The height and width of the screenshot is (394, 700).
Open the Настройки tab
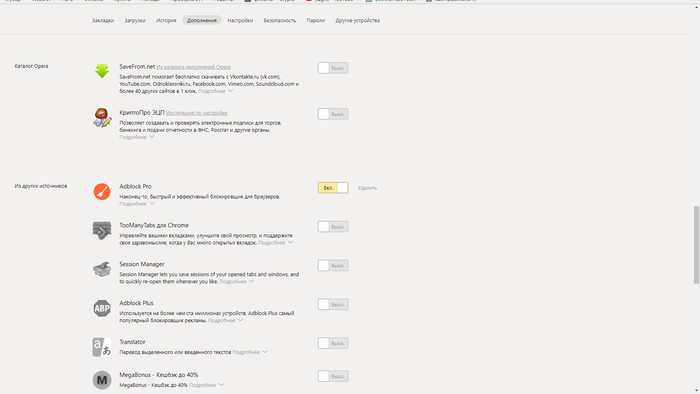point(240,21)
